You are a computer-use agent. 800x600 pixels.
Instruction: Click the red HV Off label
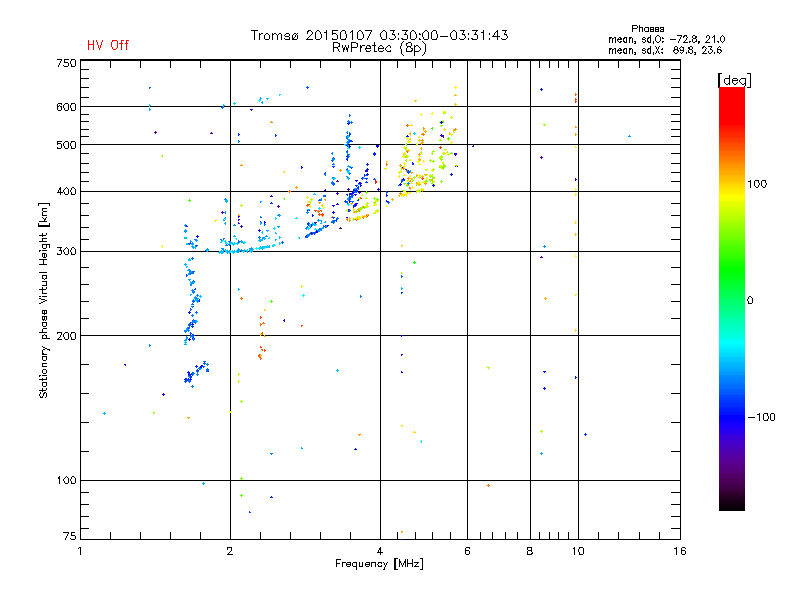107,45
